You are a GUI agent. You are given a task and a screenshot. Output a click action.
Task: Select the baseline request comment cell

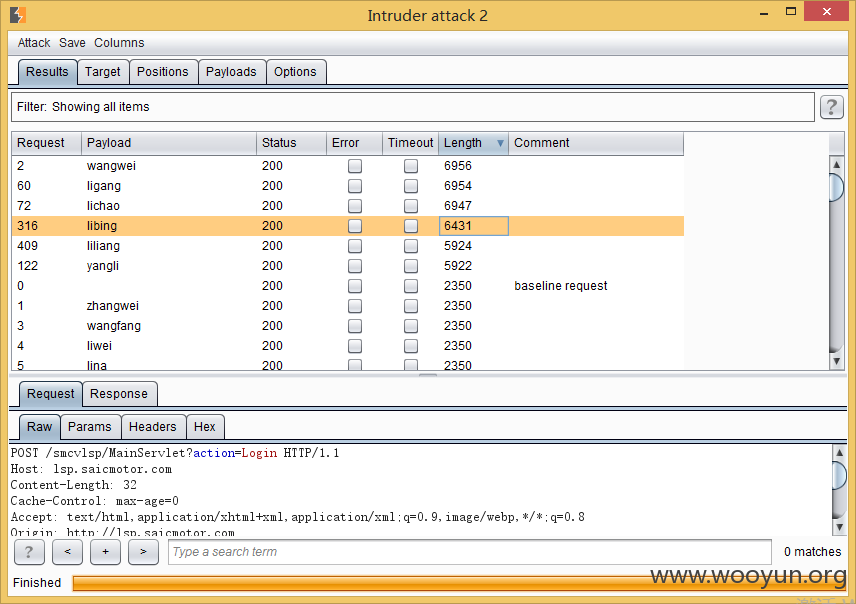pos(596,286)
